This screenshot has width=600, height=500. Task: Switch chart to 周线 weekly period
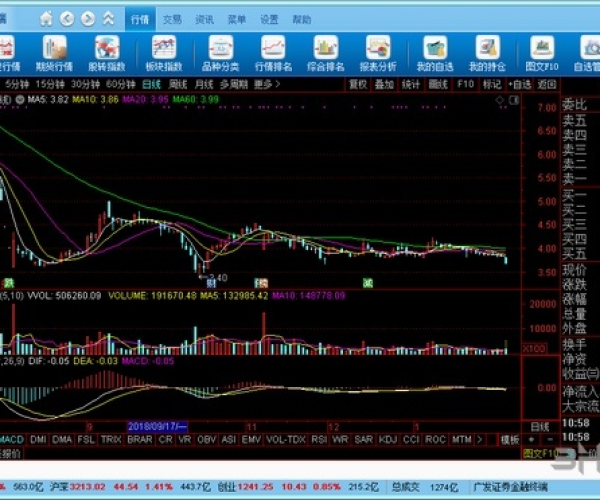178,85
